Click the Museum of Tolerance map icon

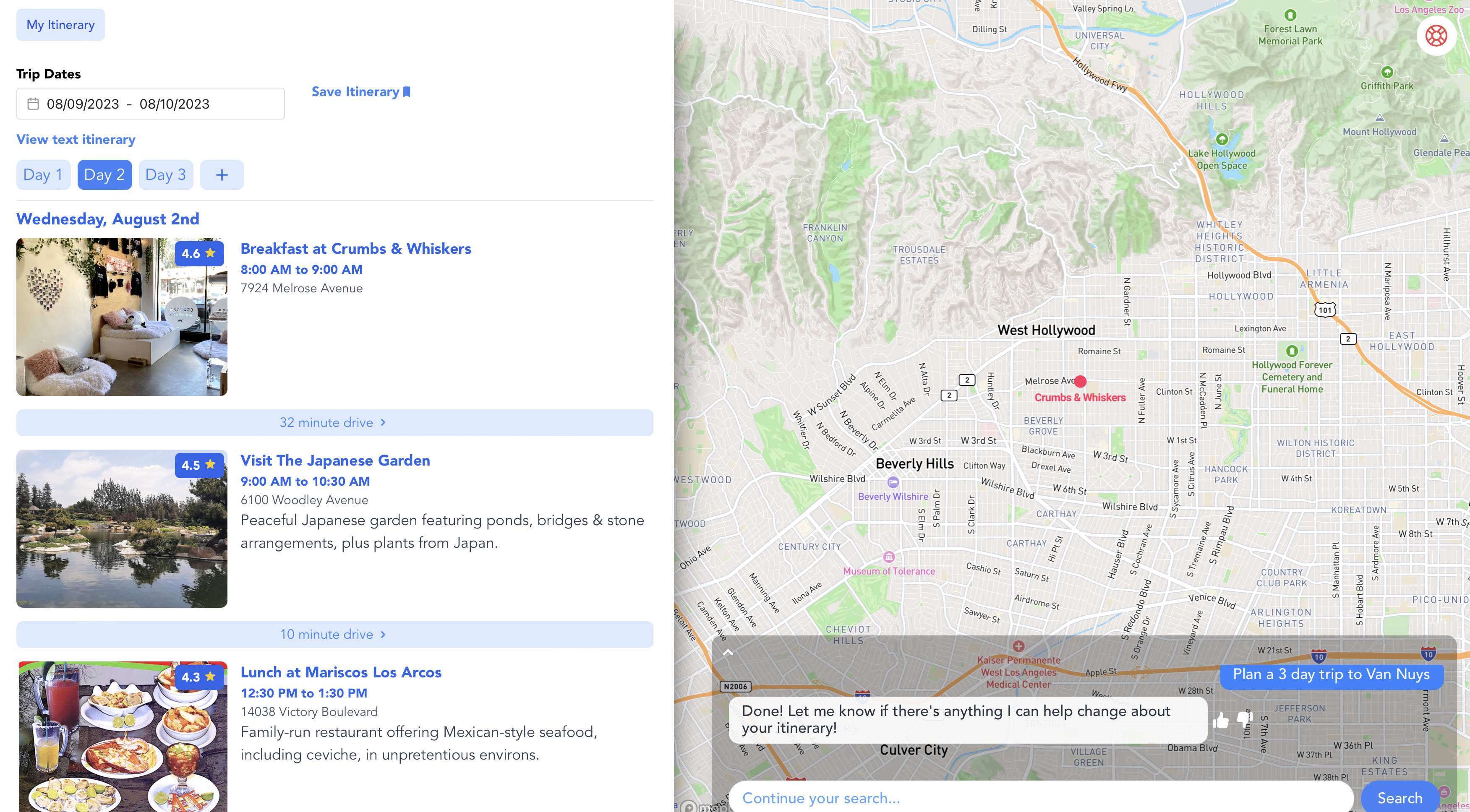[888, 557]
